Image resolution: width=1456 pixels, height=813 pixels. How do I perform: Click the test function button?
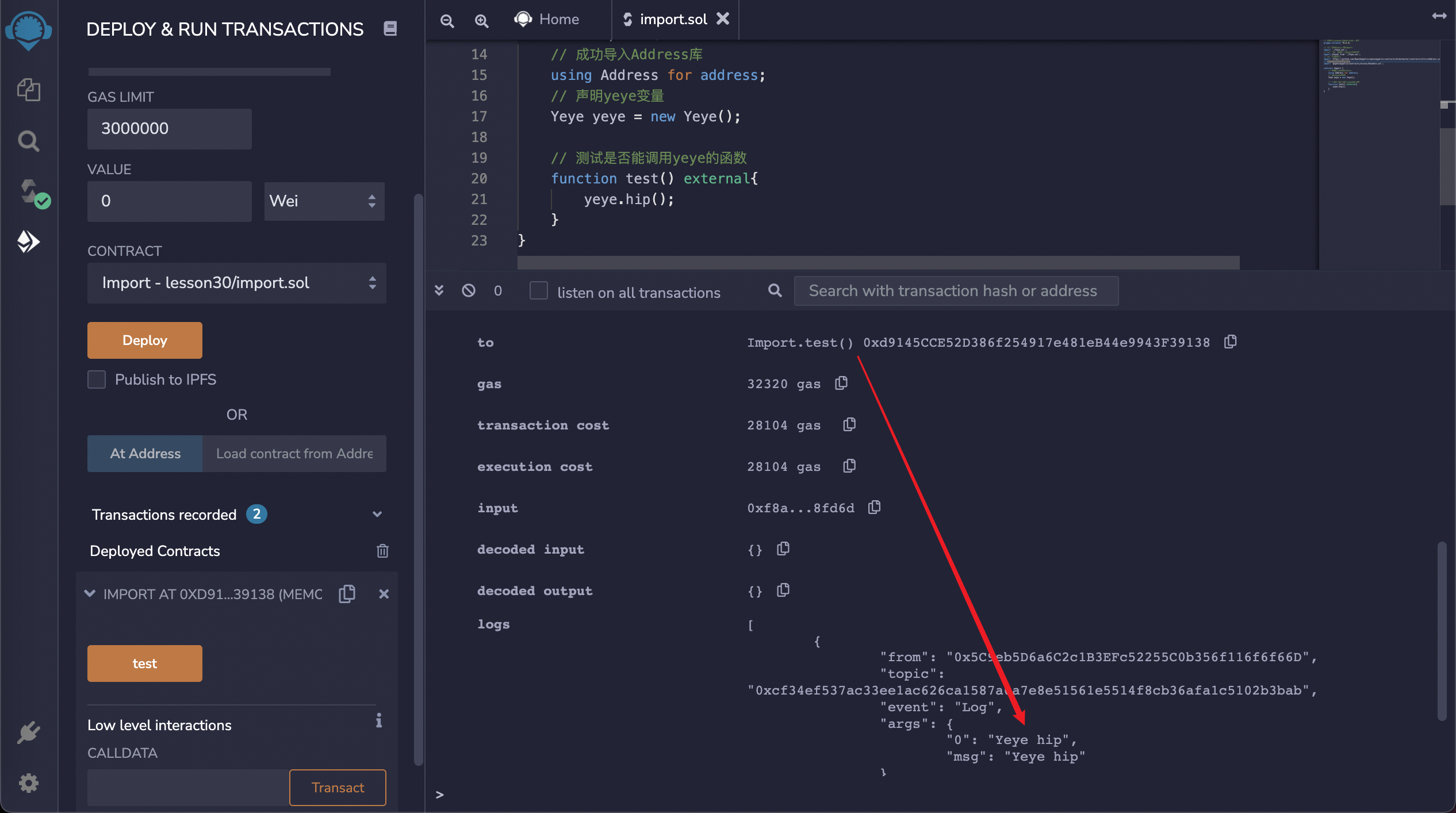(145, 663)
